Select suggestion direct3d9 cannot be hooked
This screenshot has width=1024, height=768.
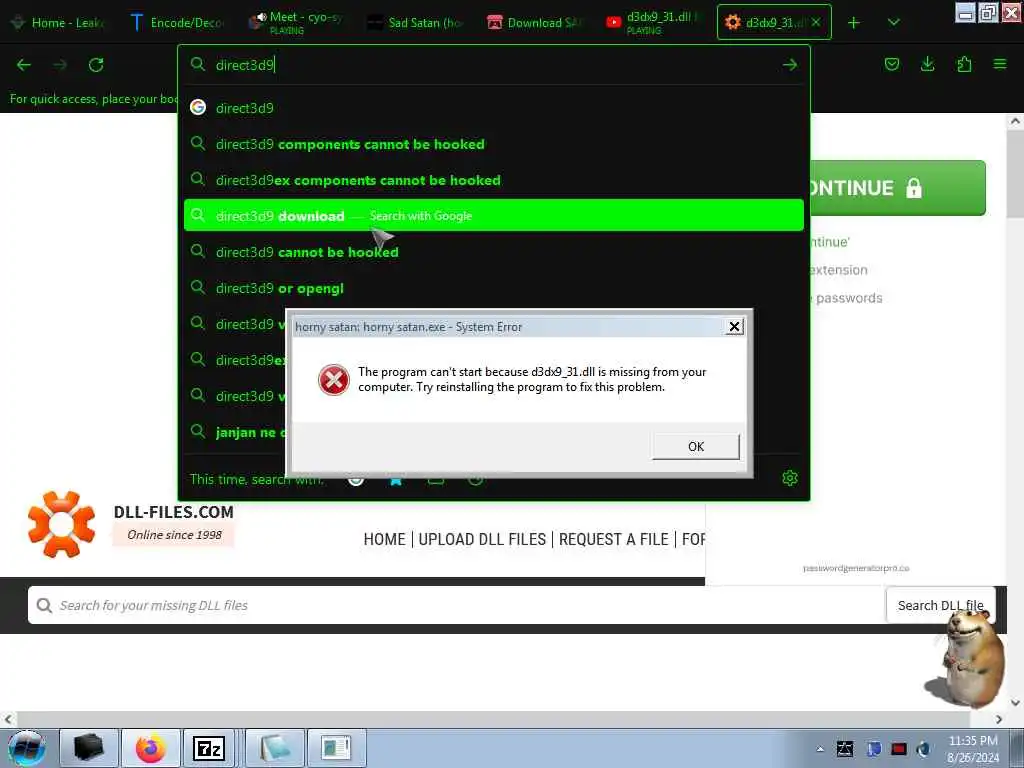[x=494, y=252]
